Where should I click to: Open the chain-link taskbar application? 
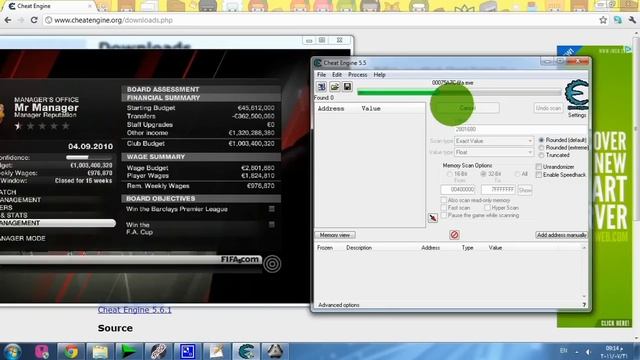point(158,351)
